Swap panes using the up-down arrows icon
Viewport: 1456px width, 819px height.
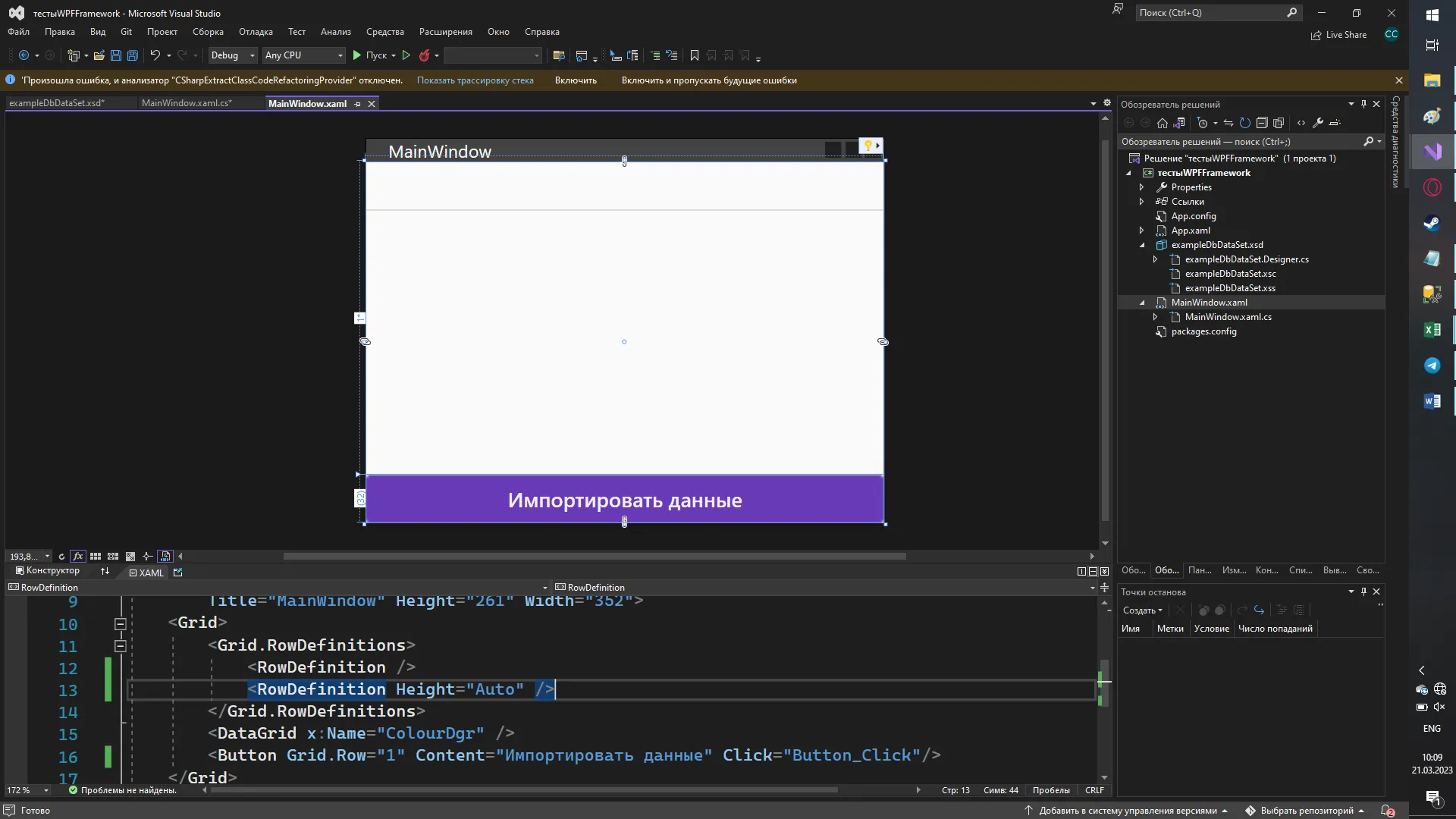[105, 571]
